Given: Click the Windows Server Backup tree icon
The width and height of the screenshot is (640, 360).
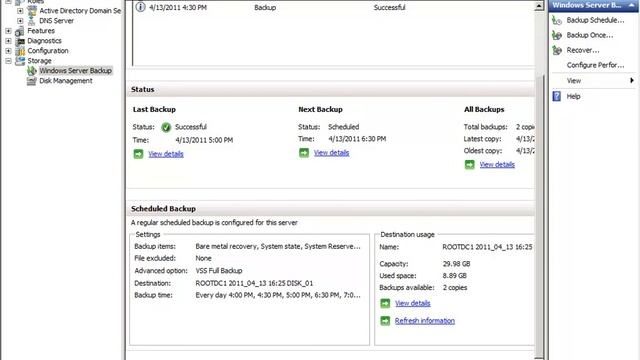Looking at the screenshot, I should [32, 71].
